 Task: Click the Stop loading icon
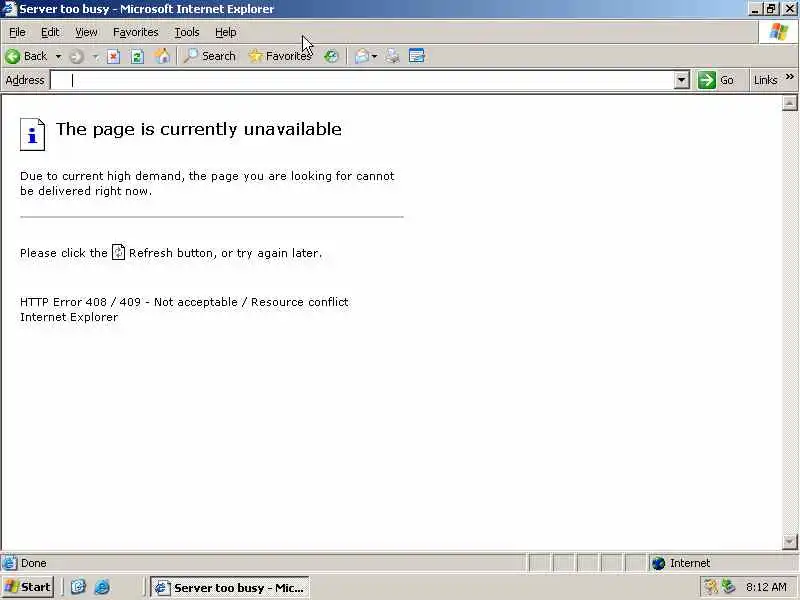pos(113,56)
